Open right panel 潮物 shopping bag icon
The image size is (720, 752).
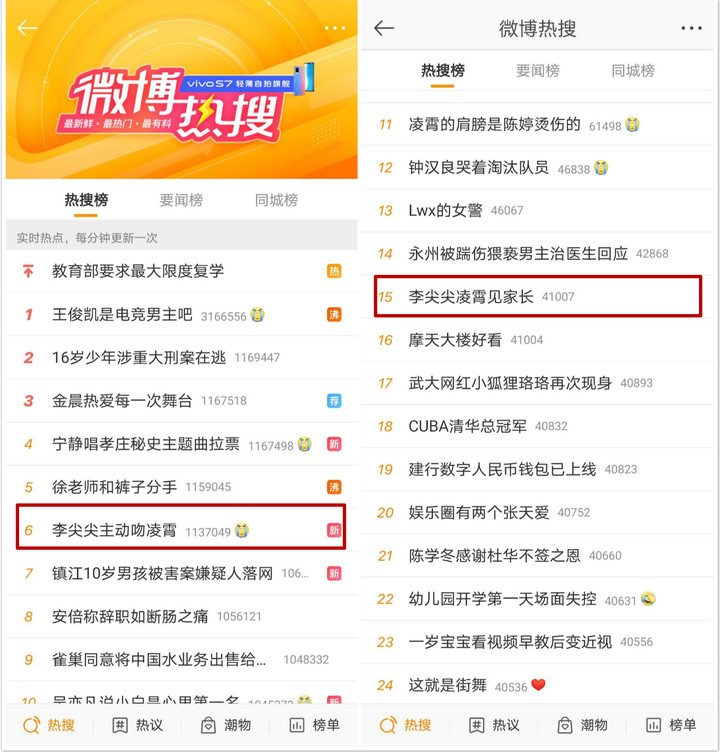tap(565, 725)
